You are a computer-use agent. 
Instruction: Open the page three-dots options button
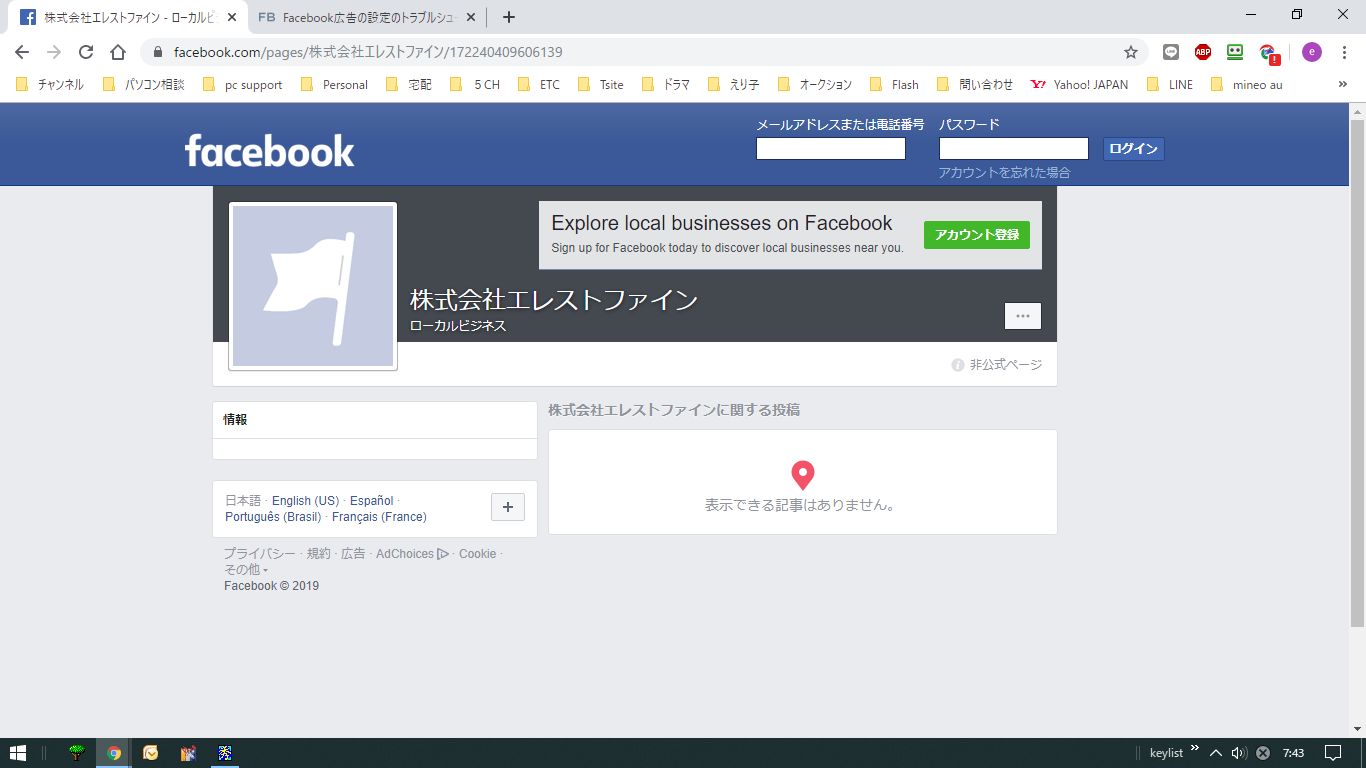pos(1022,316)
